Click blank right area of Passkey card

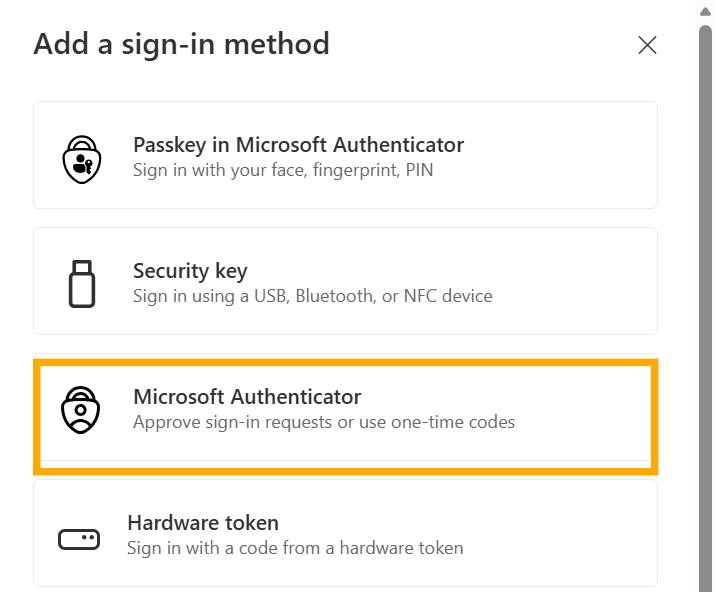tap(590, 156)
